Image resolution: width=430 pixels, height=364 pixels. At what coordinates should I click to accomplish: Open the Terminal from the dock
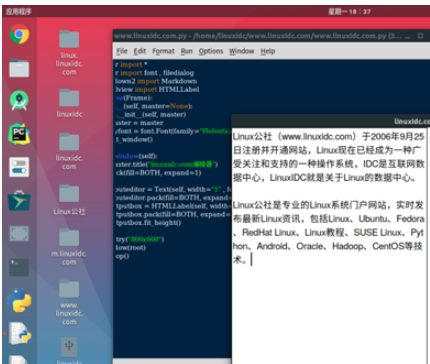pos(19,267)
